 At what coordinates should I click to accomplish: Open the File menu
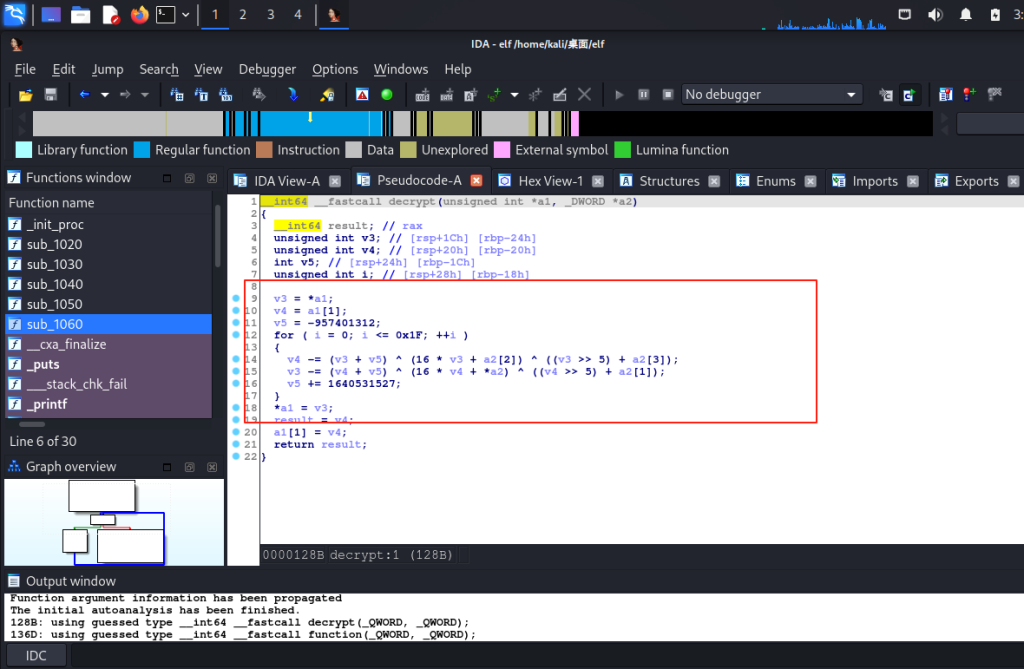tap(25, 69)
